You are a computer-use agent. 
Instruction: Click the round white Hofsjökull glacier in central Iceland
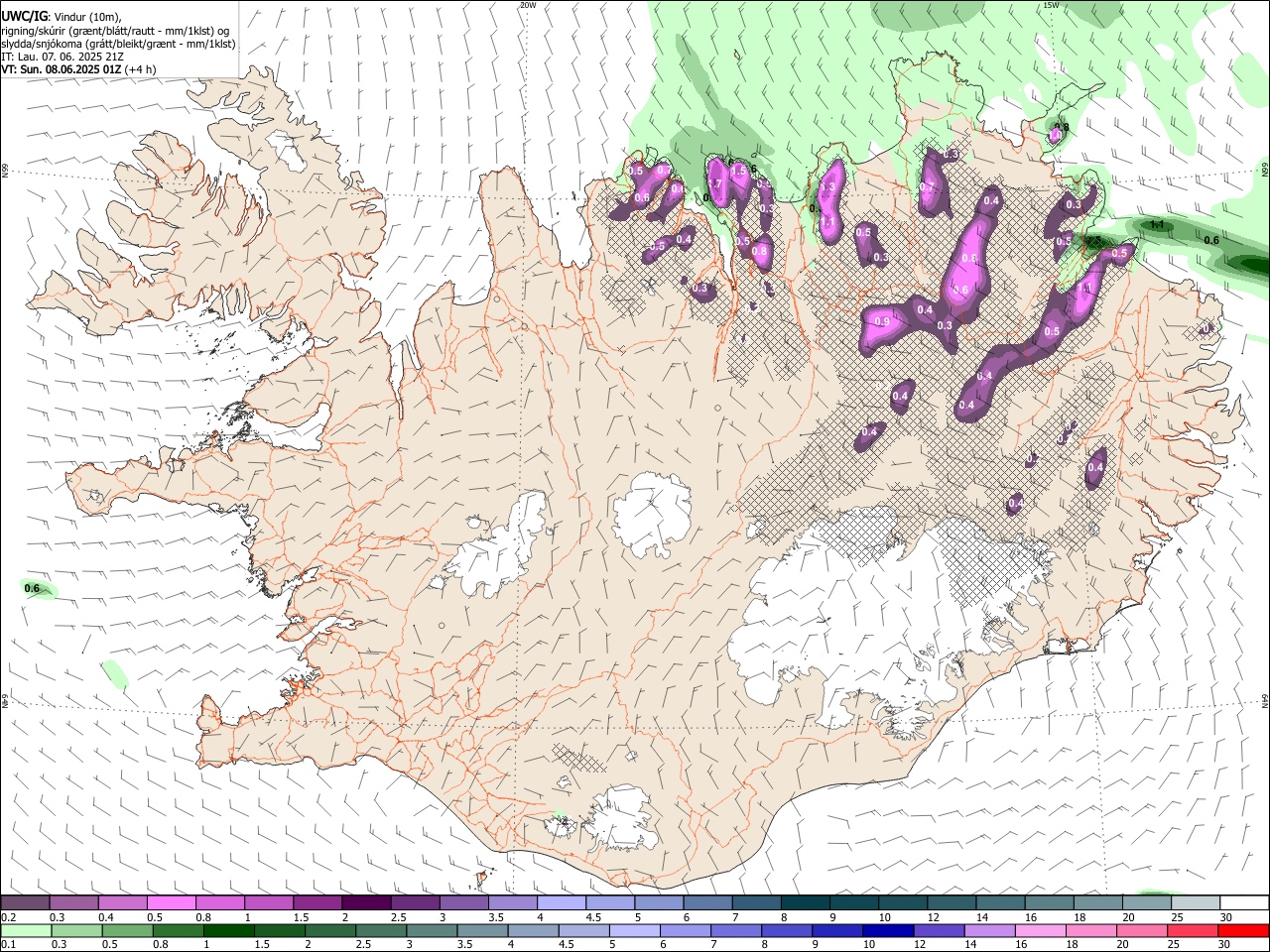[652, 513]
